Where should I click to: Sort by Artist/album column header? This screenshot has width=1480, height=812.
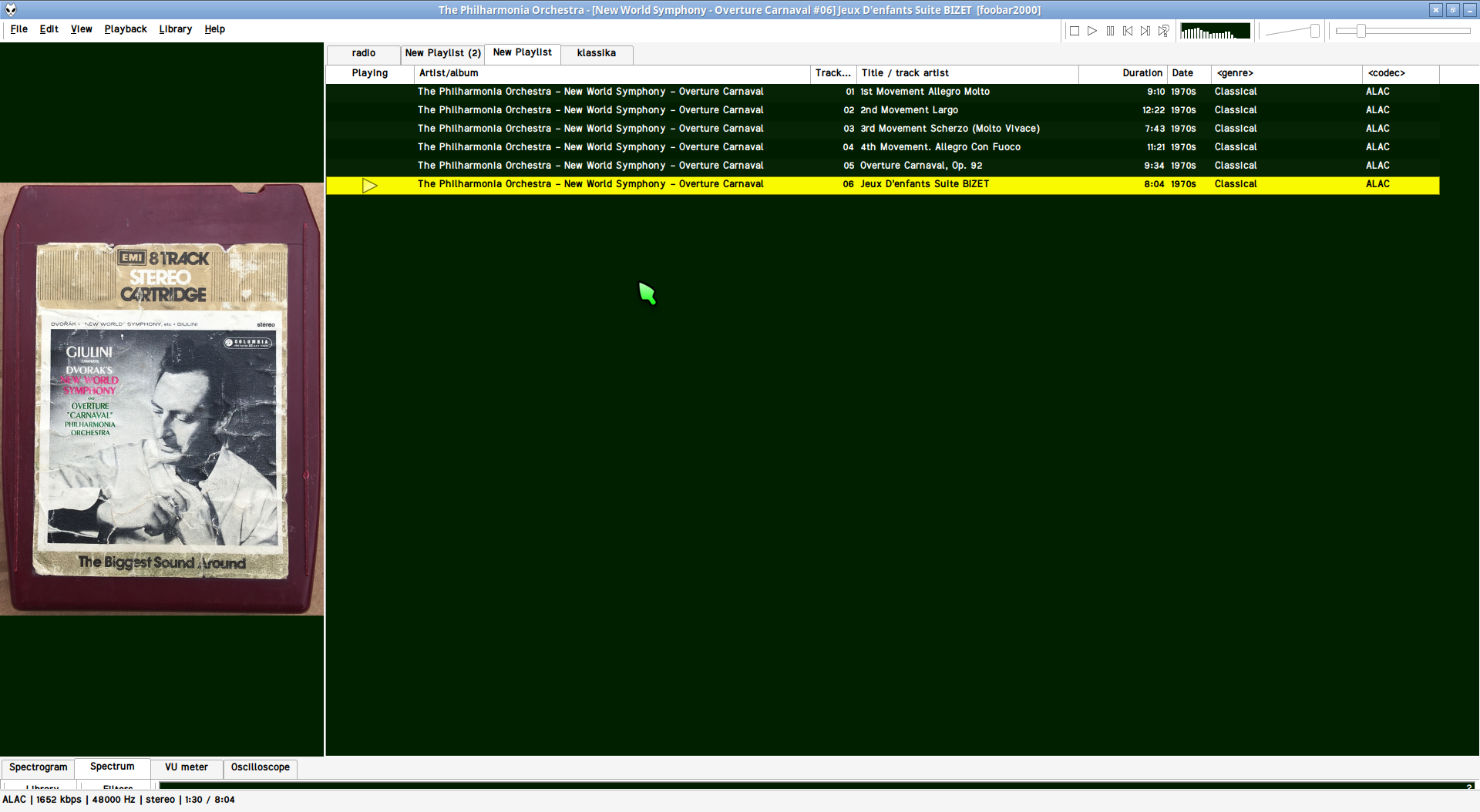coord(612,74)
